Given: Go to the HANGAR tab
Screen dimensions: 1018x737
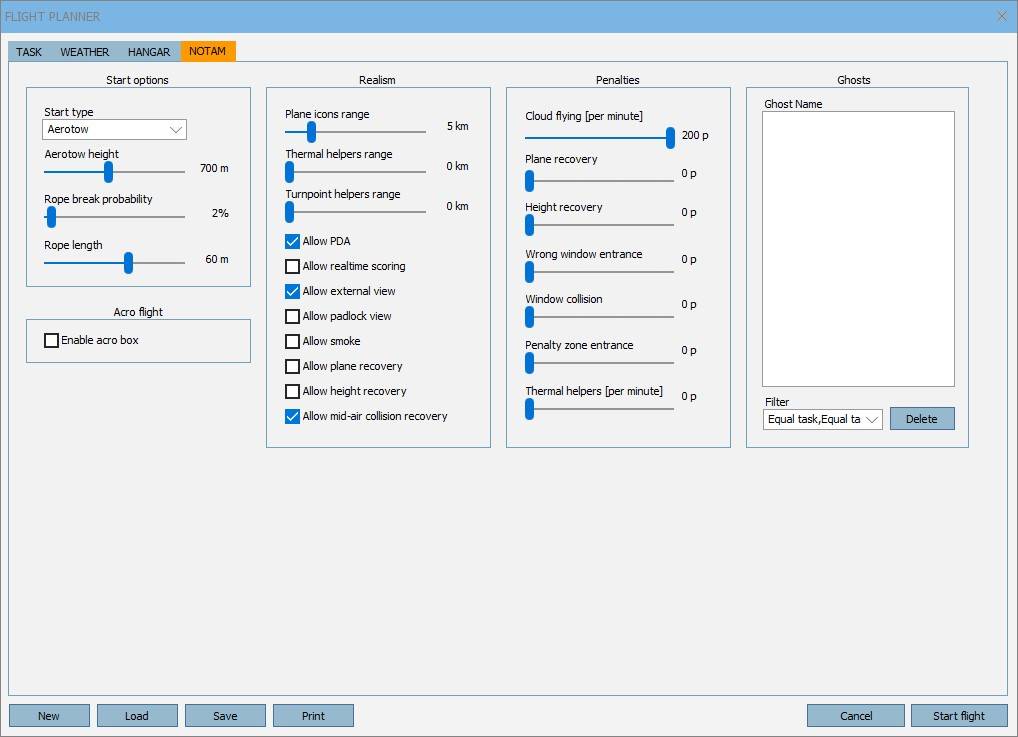Looking at the screenshot, I should pos(149,52).
